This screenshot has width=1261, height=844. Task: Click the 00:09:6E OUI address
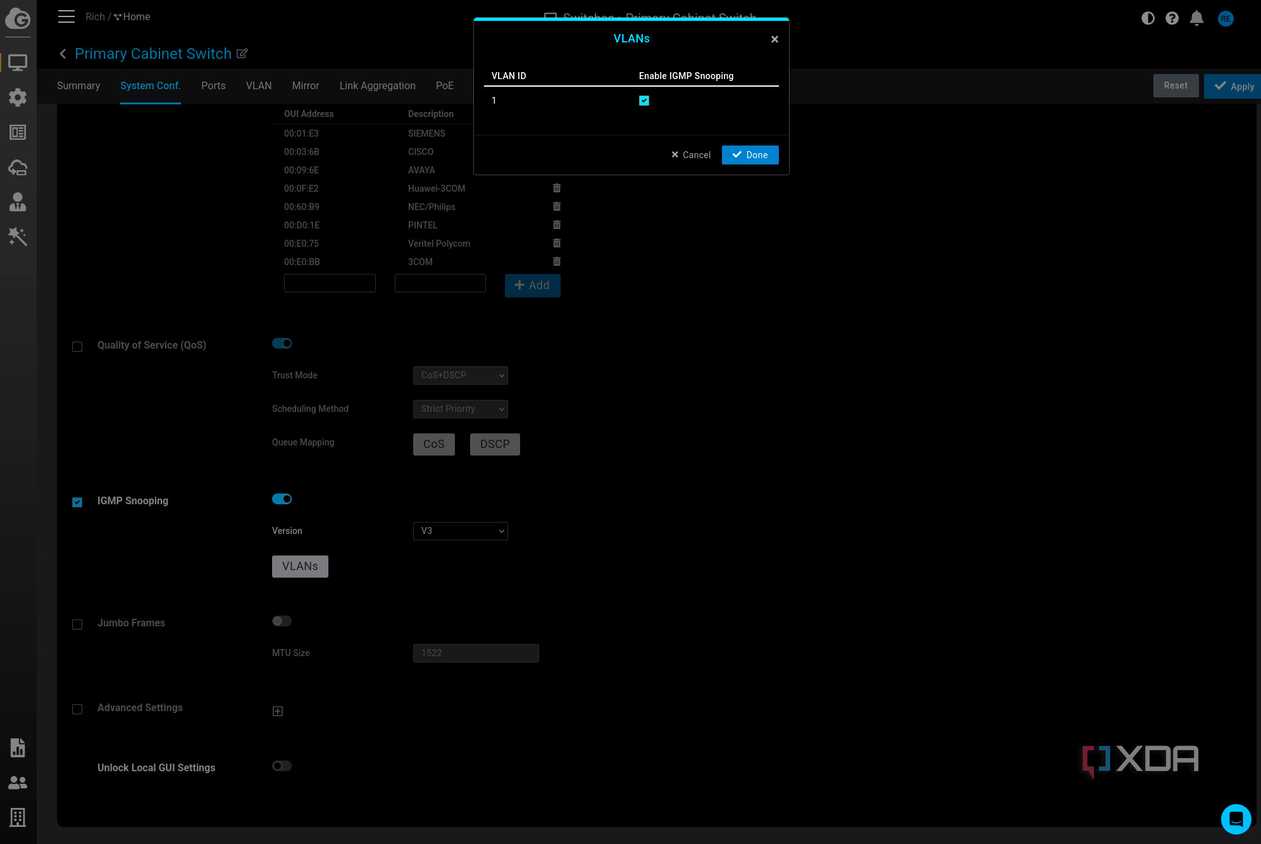302,170
